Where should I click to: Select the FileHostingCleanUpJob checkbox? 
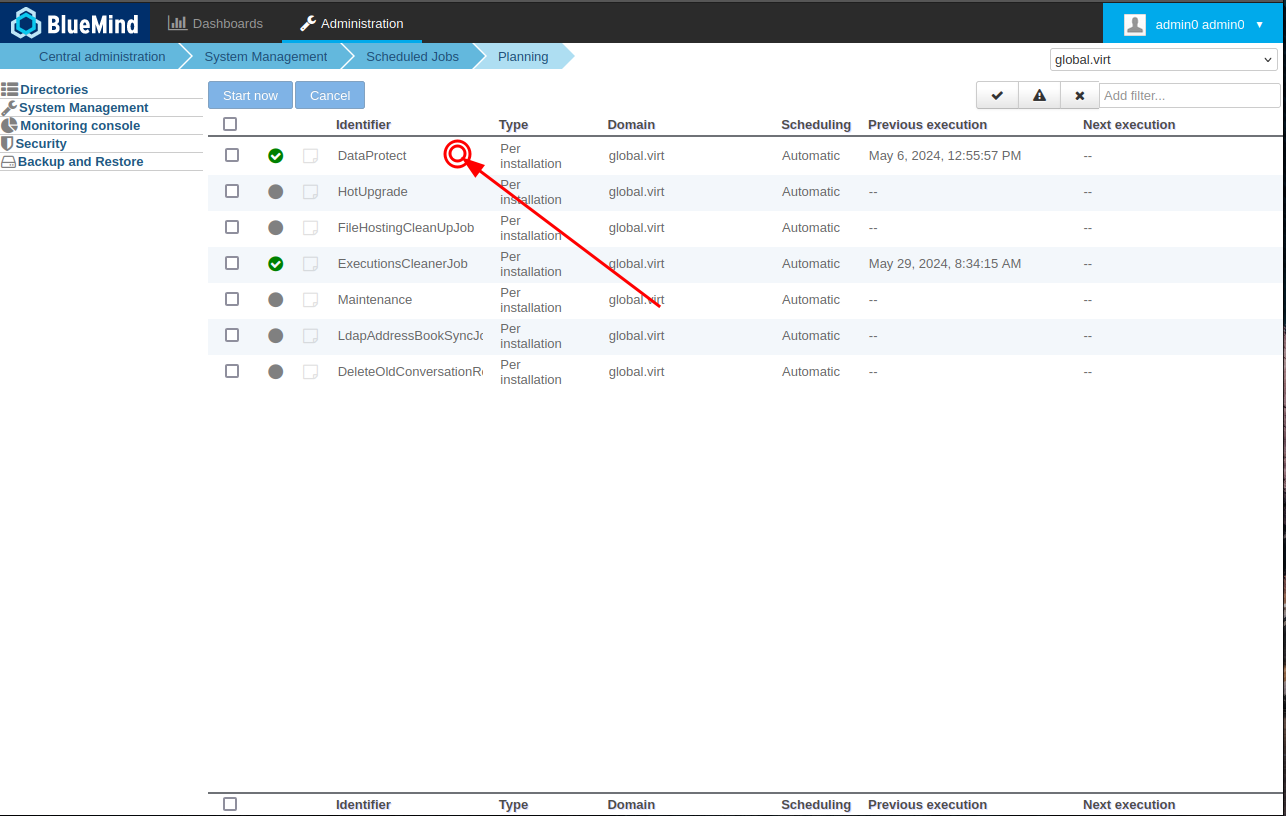(232, 227)
